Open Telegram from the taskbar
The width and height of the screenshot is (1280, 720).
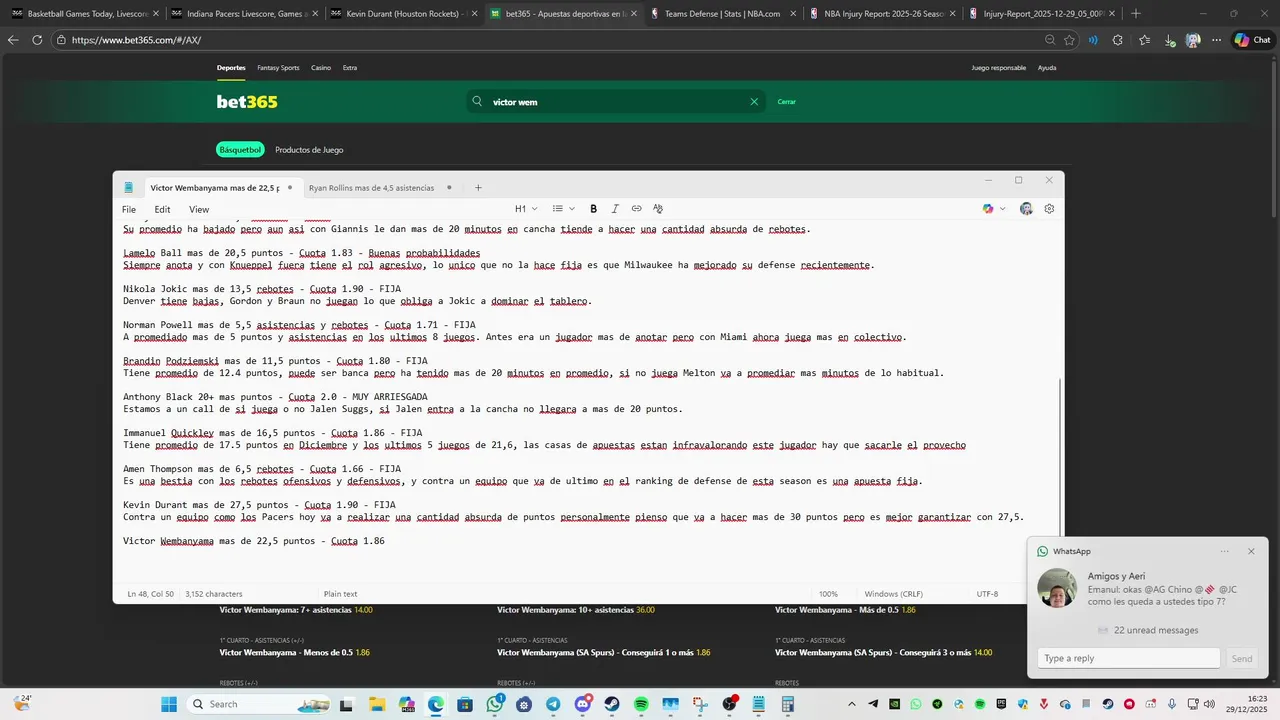click(x=553, y=704)
